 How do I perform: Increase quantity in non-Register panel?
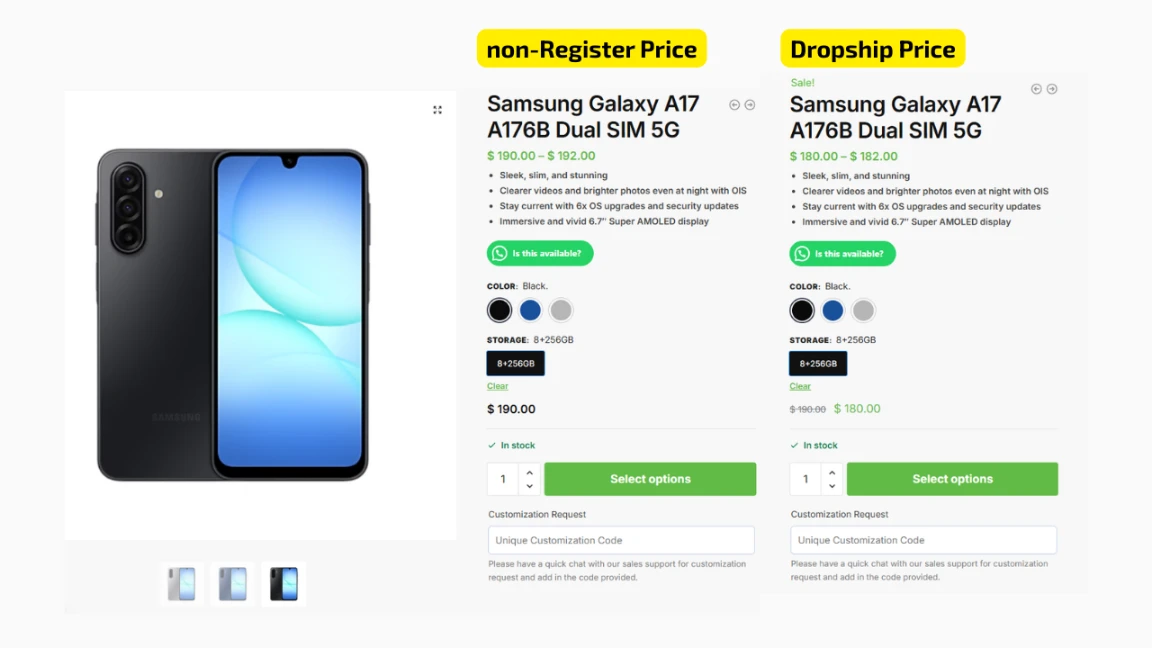[x=530, y=472]
